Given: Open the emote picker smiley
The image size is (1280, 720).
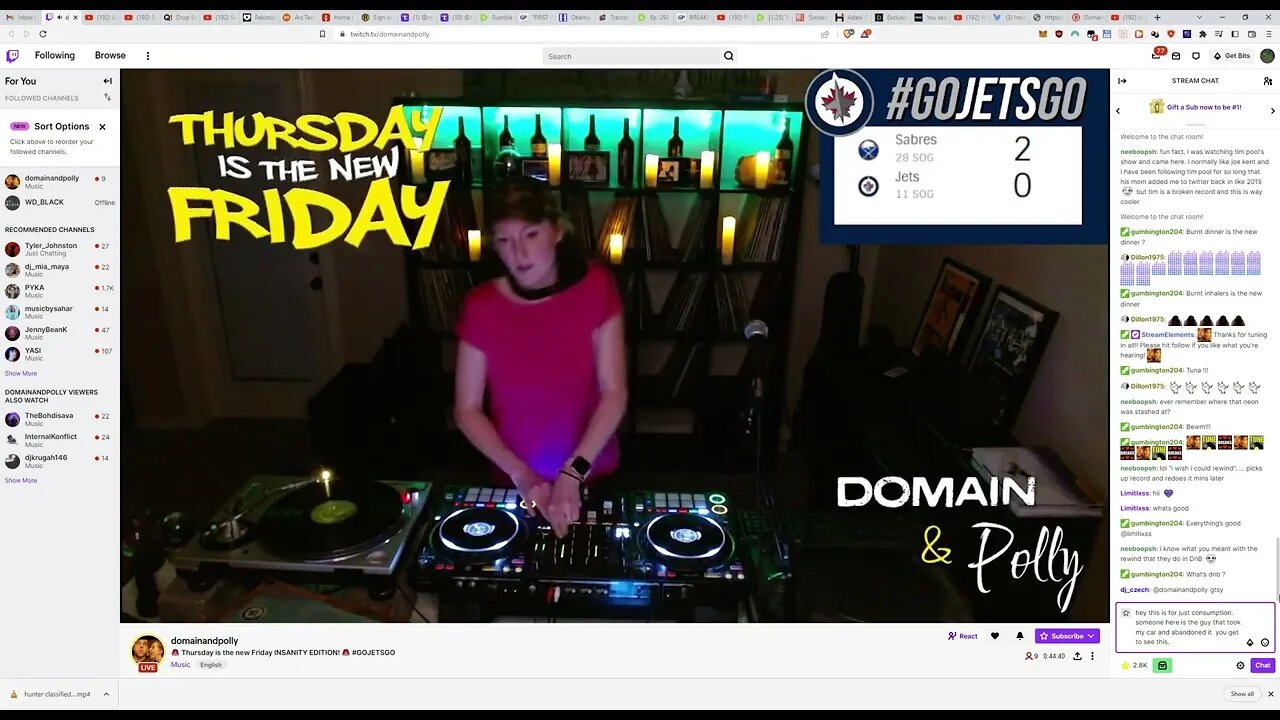Looking at the screenshot, I should coord(1265,643).
